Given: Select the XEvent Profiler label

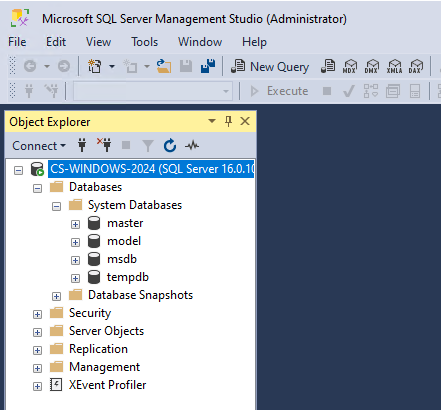Looking at the screenshot, I should tap(107, 385).
